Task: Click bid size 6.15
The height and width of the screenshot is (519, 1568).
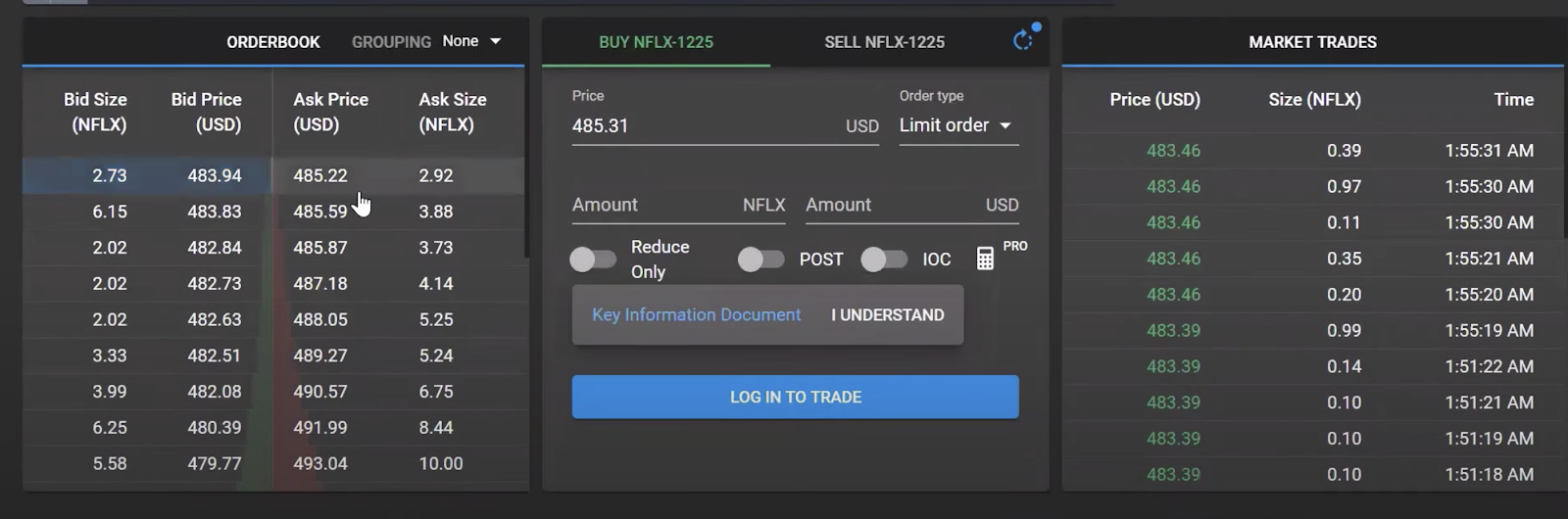Action: point(110,212)
